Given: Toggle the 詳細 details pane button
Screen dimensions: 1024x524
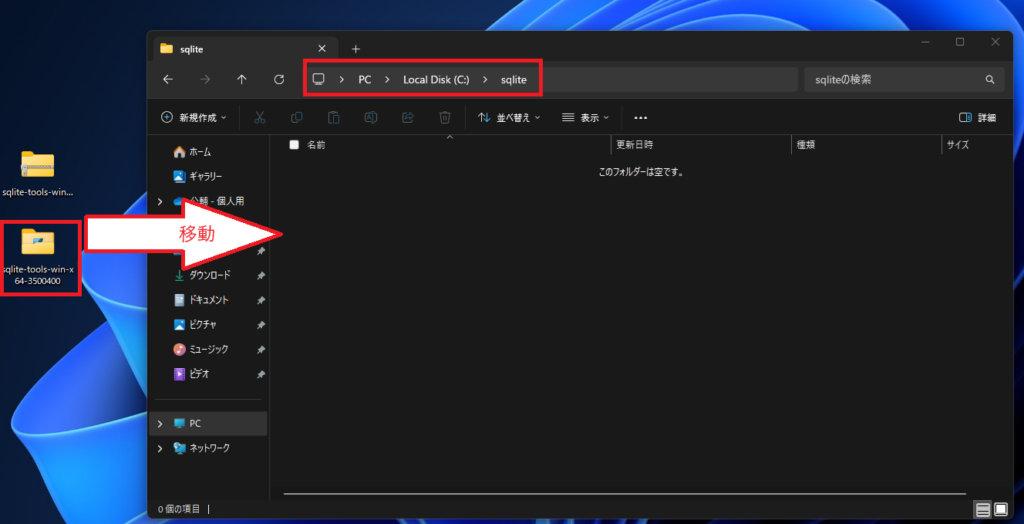Looking at the screenshot, I should click(977, 118).
